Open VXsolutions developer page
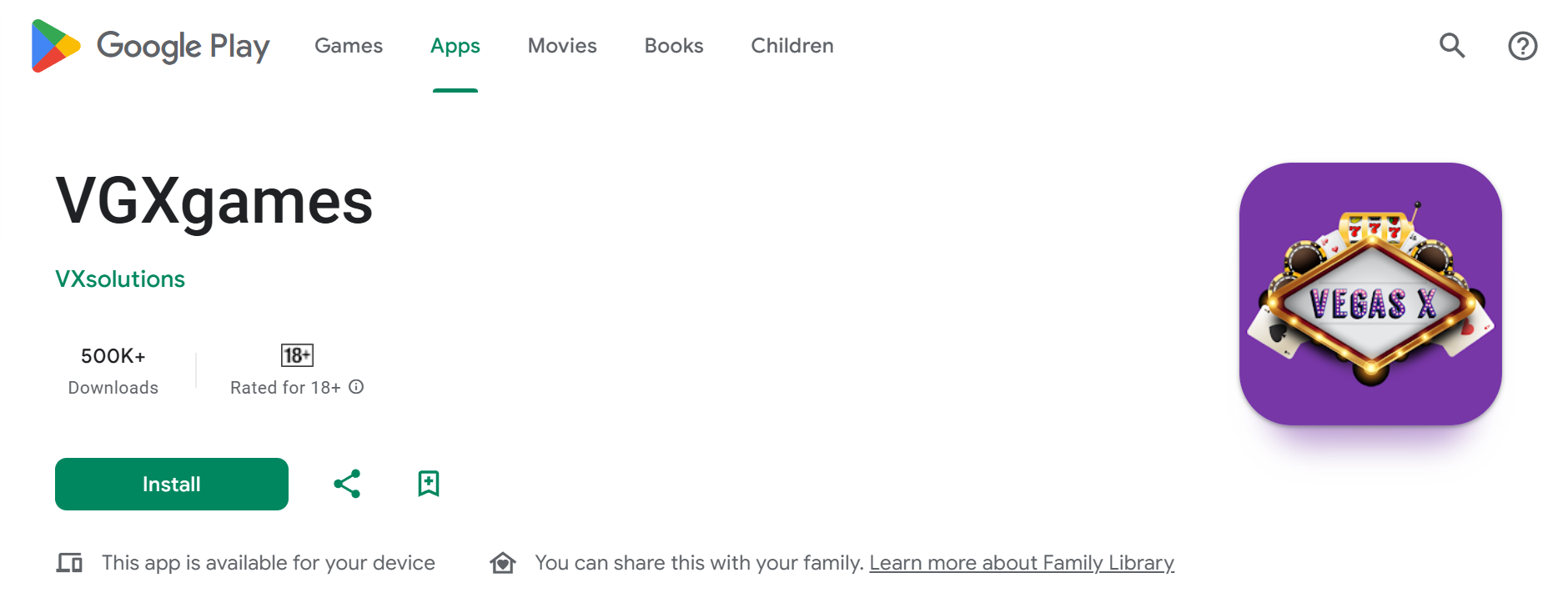This screenshot has width=1568, height=613. pos(120,279)
